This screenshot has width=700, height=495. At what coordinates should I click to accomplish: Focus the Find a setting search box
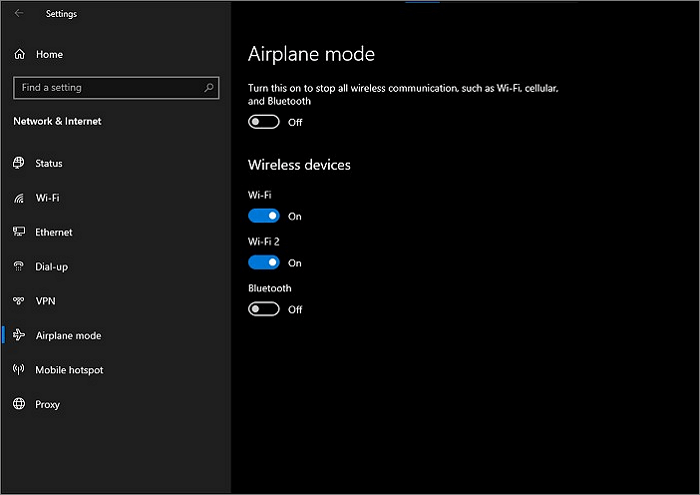tap(116, 87)
